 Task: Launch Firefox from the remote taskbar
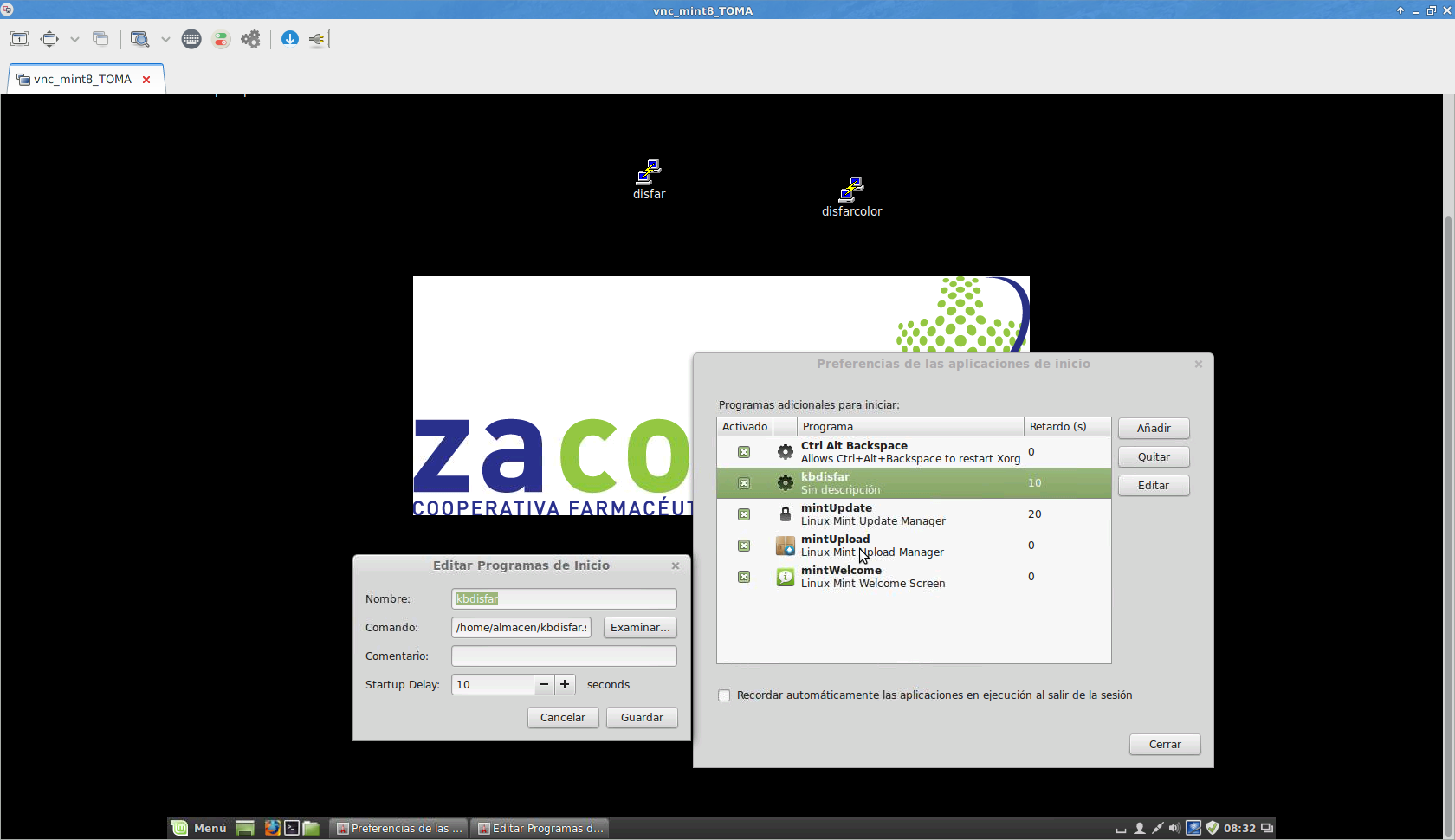pos(272,828)
